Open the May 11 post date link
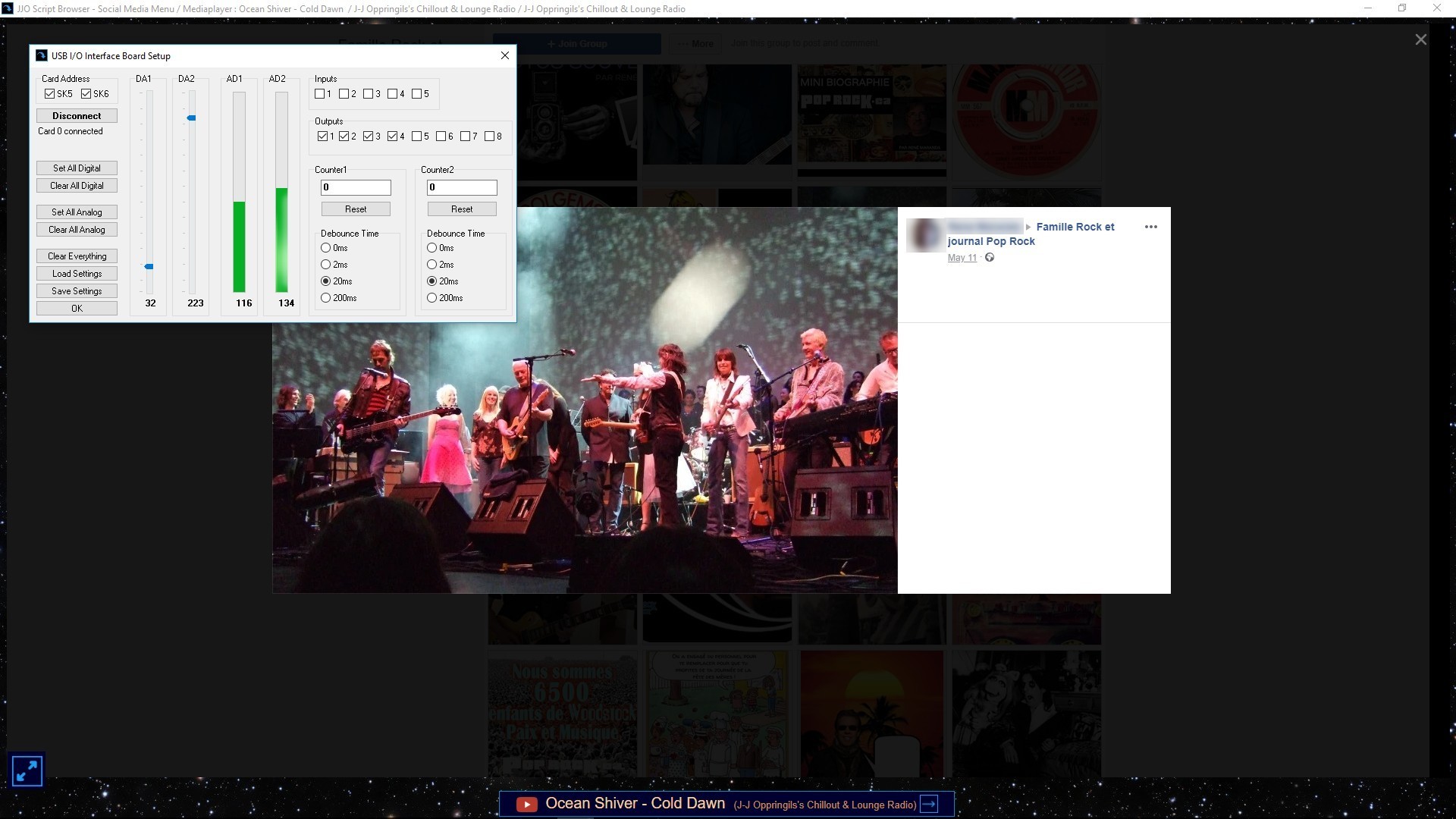1456x819 pixels. (x=962, y=258)
